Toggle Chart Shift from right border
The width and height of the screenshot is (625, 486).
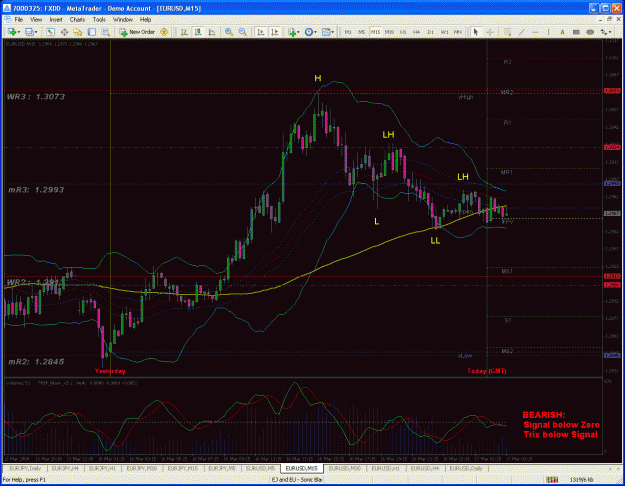[x=274, y=32]
